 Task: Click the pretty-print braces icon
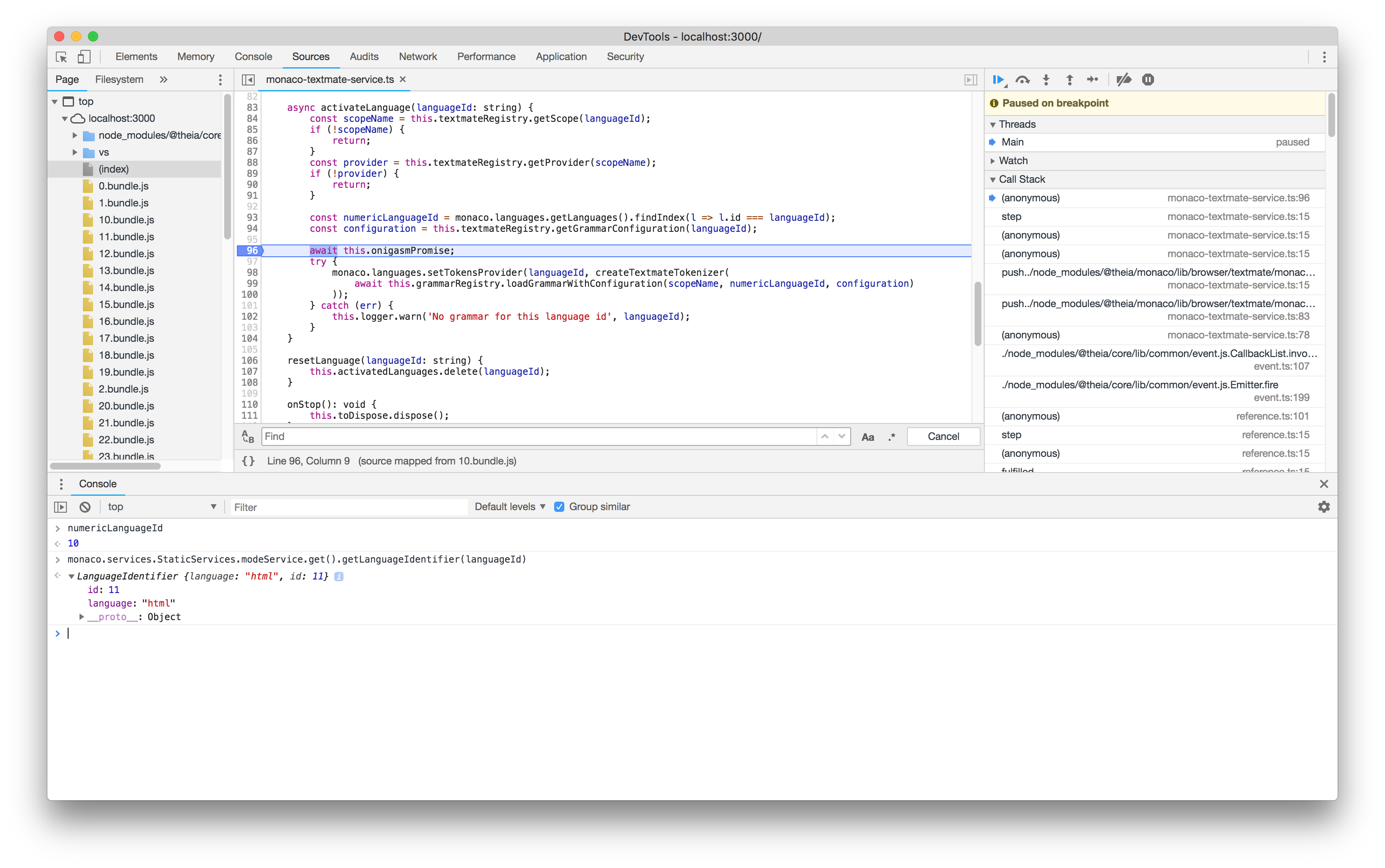point(248,460)
